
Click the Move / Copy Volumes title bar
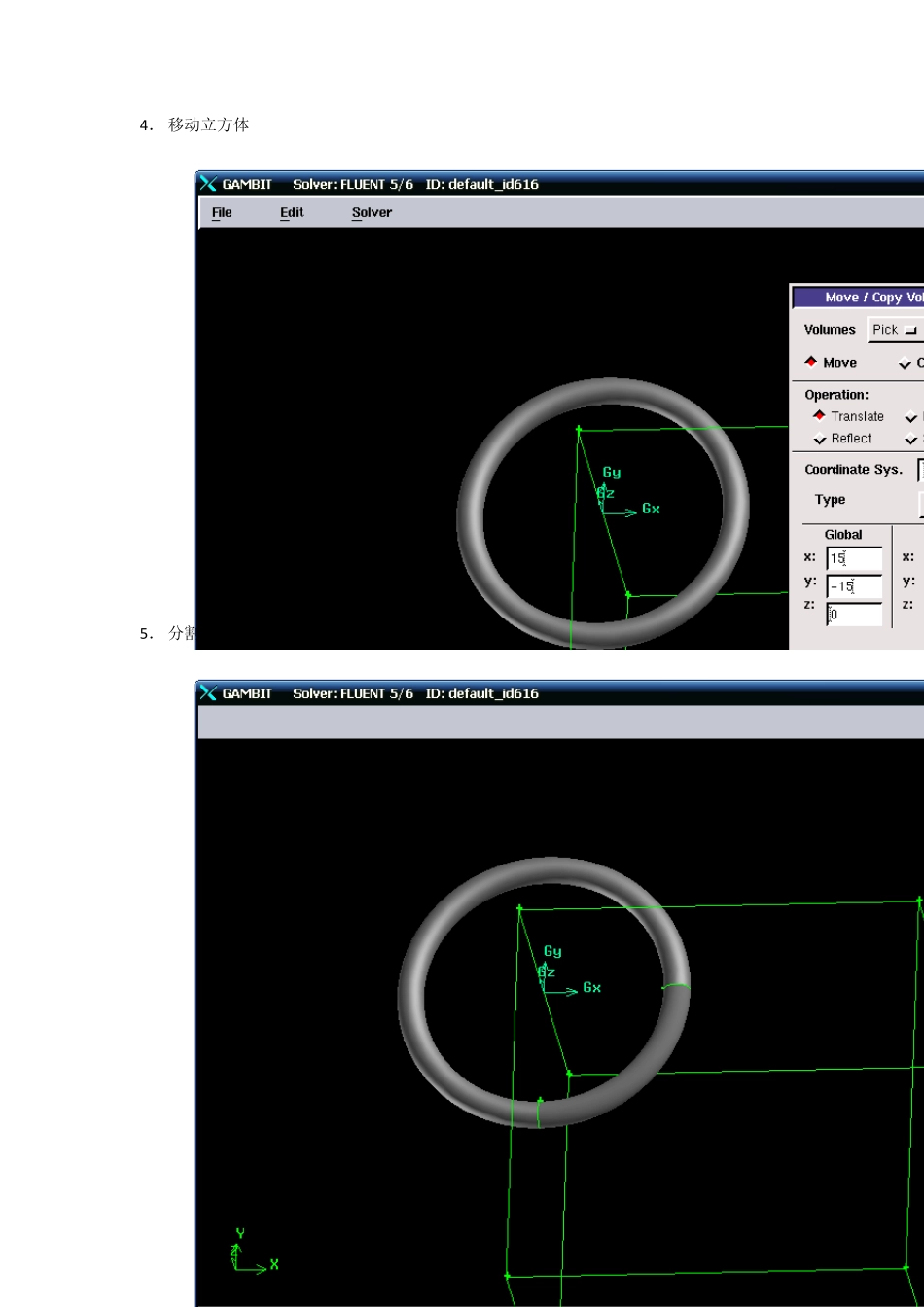pos(858,298)
